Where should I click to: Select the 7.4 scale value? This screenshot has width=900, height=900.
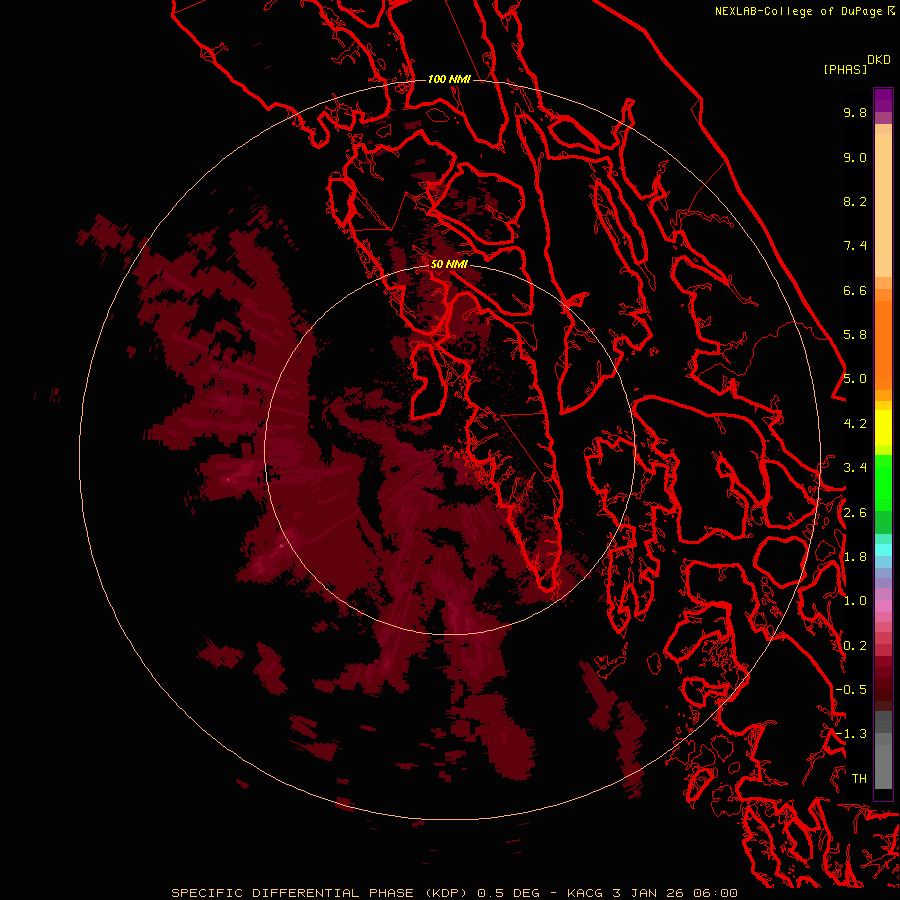(855, 246)
